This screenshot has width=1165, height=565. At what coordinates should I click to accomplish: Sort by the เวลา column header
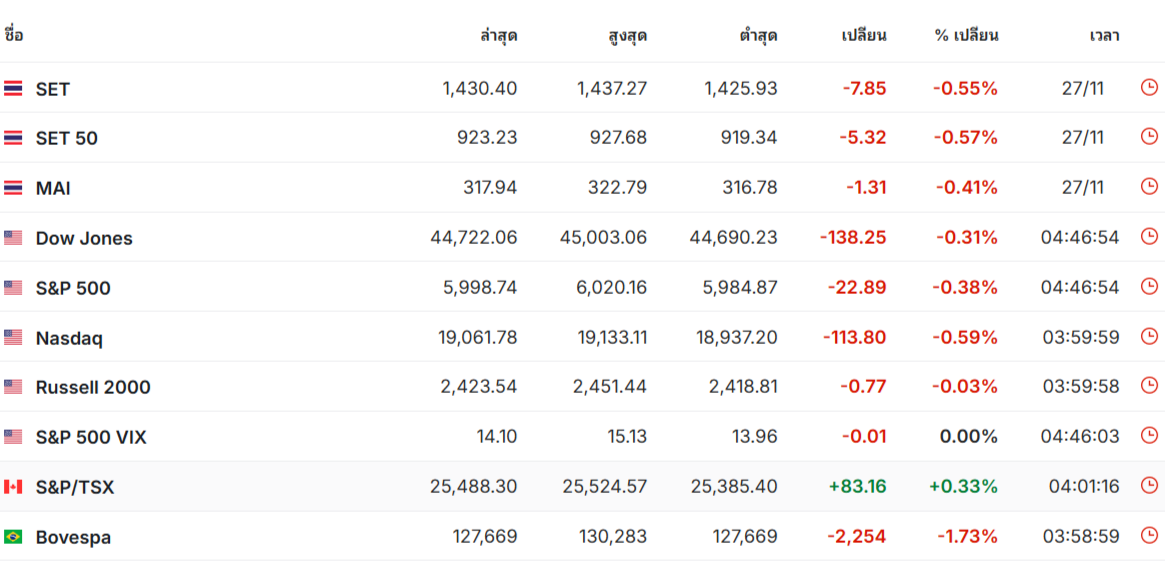click(x=1104, y=35)
